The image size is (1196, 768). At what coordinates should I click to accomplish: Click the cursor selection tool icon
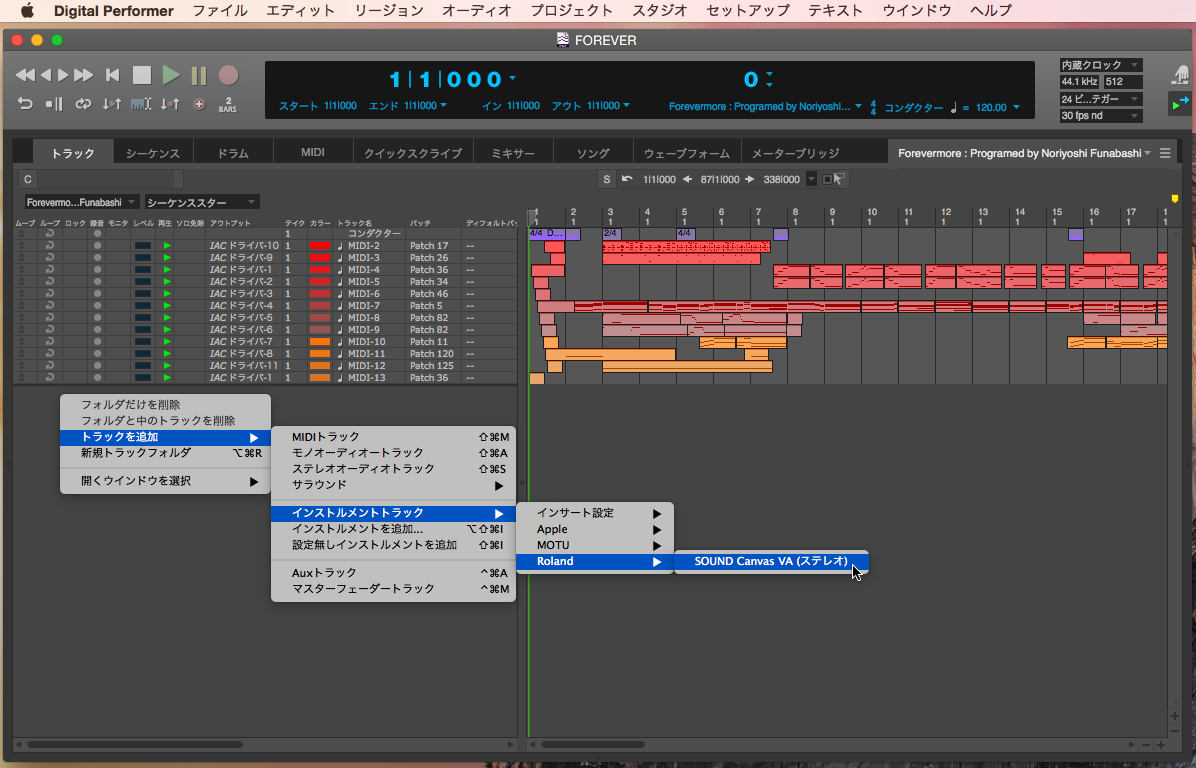(x=839, y=179)
